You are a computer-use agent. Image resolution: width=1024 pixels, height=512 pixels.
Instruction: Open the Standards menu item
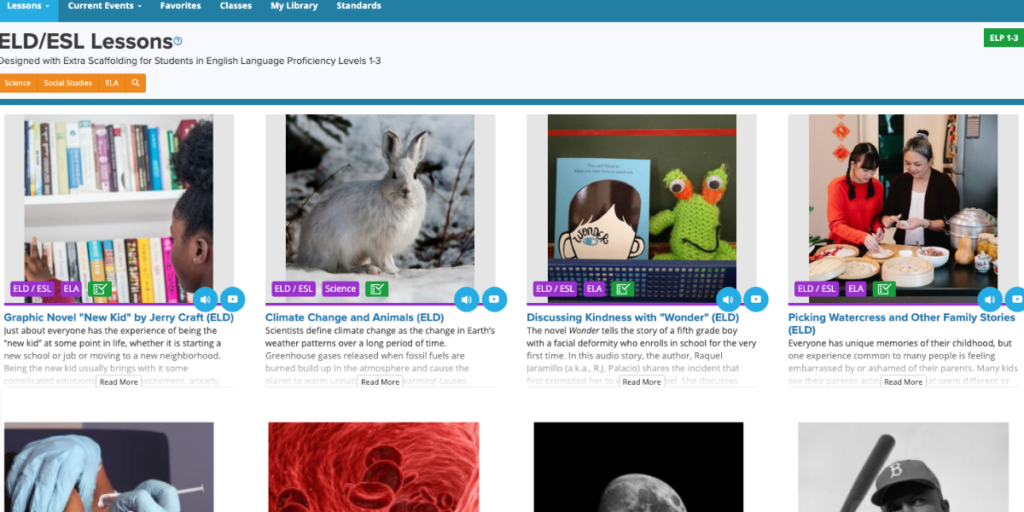[359, 7]
